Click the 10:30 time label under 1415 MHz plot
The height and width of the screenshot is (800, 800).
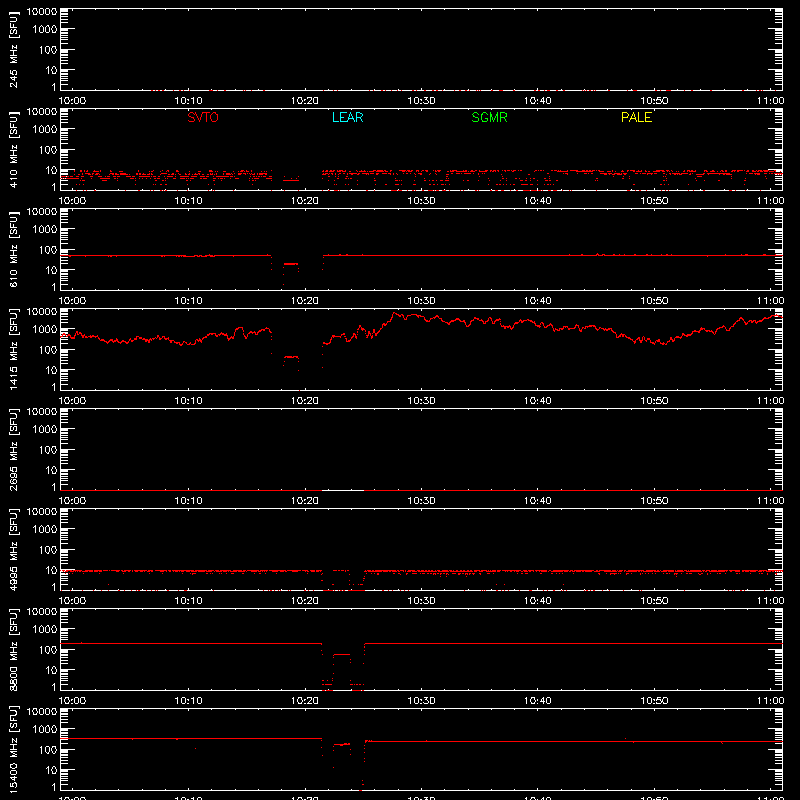pyautogui.click(x=421, y=401)
